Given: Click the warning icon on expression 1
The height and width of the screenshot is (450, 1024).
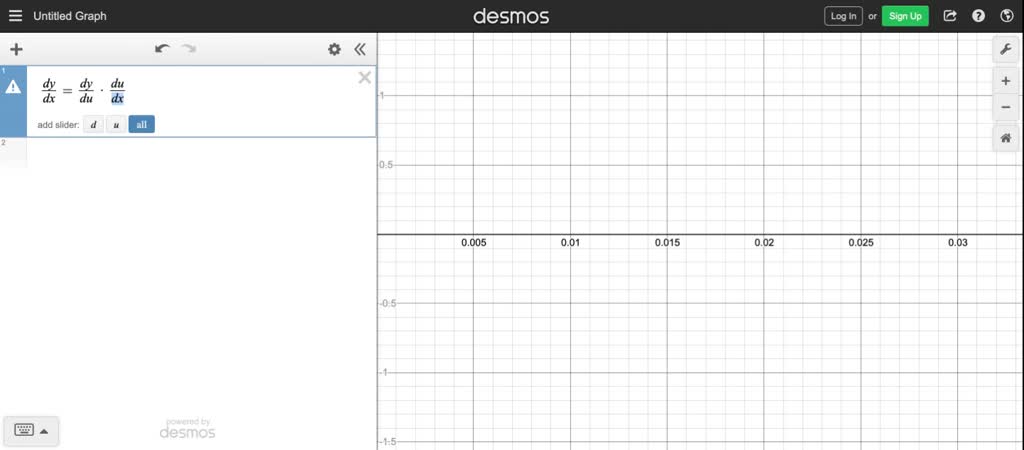Looking at the screenshot, I should [x=13, y=87].
